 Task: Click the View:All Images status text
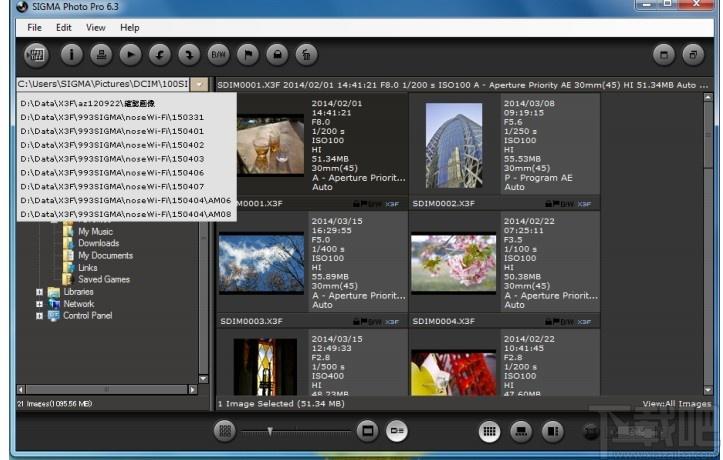(x=676, y=404)
